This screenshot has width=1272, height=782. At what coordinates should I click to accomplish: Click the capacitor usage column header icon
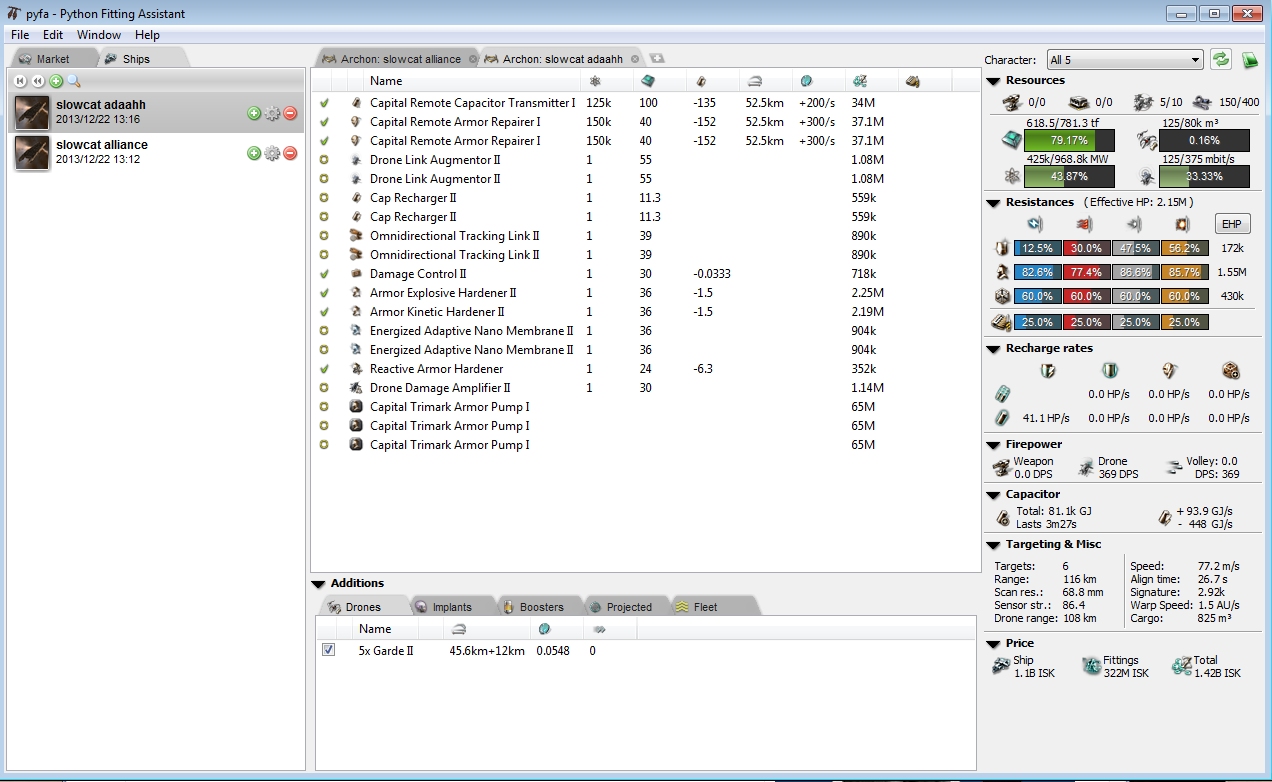(x=702, y=81)
